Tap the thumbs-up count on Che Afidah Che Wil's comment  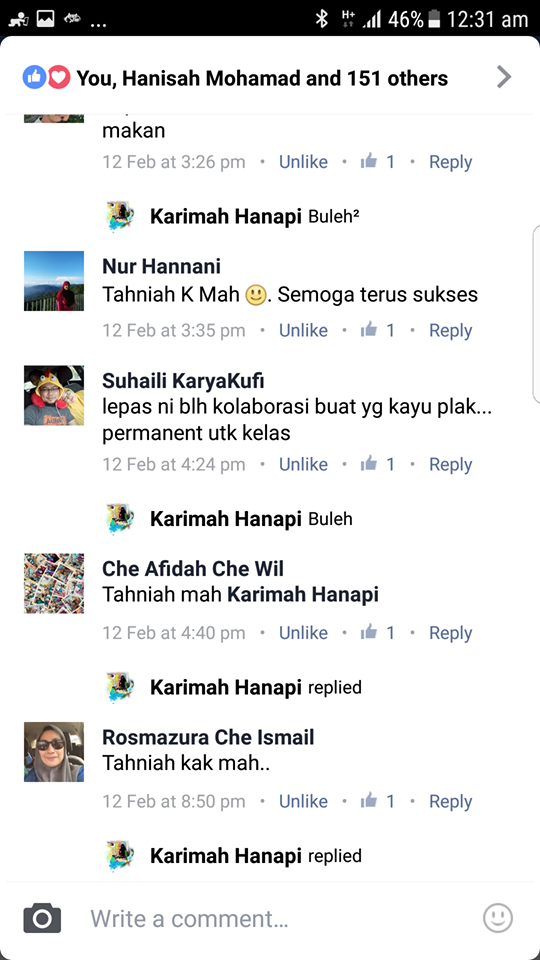(378, 633)
